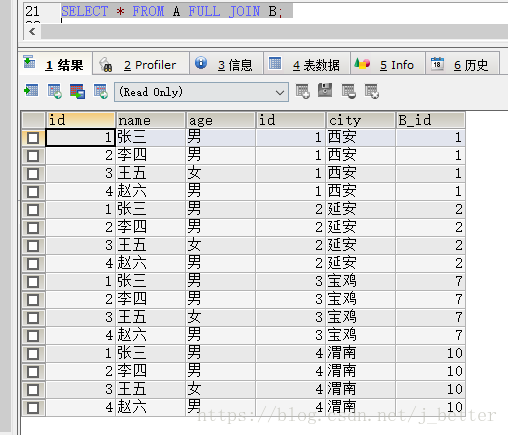
Task: Select the 张三 name cell in the first row
Action: click(150, 137)
